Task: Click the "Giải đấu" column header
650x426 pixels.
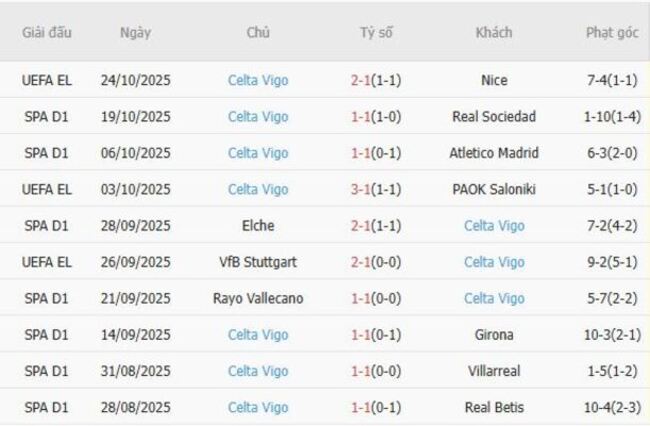Action: pos(46,32)
